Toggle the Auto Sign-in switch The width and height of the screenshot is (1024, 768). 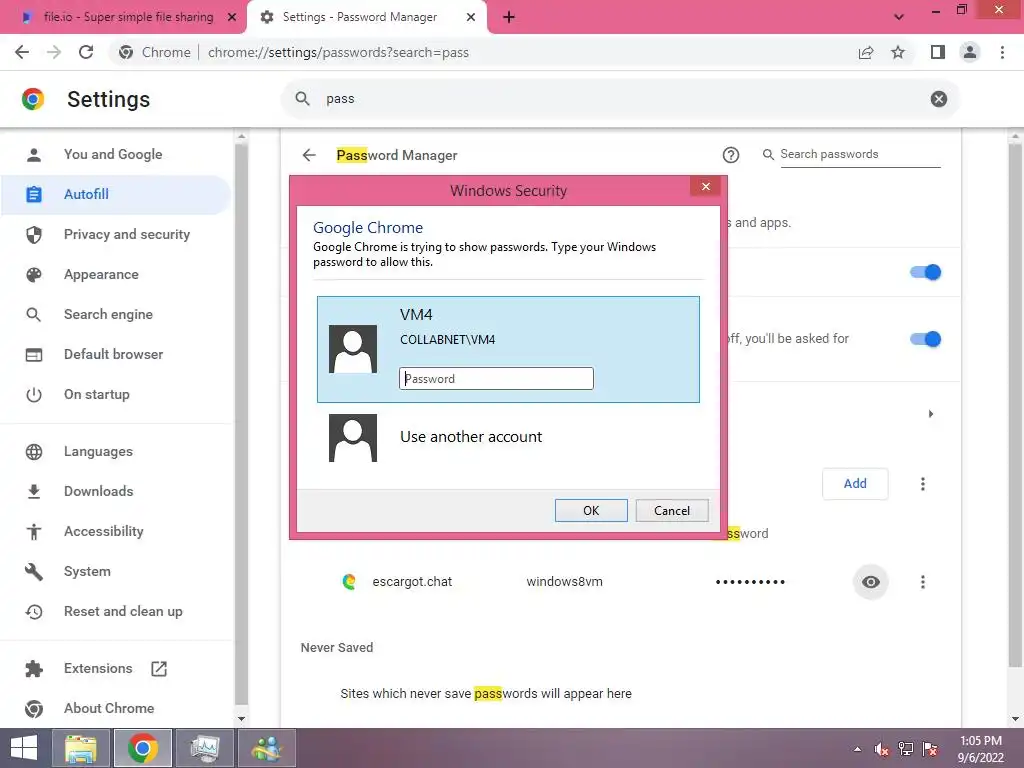925,339
